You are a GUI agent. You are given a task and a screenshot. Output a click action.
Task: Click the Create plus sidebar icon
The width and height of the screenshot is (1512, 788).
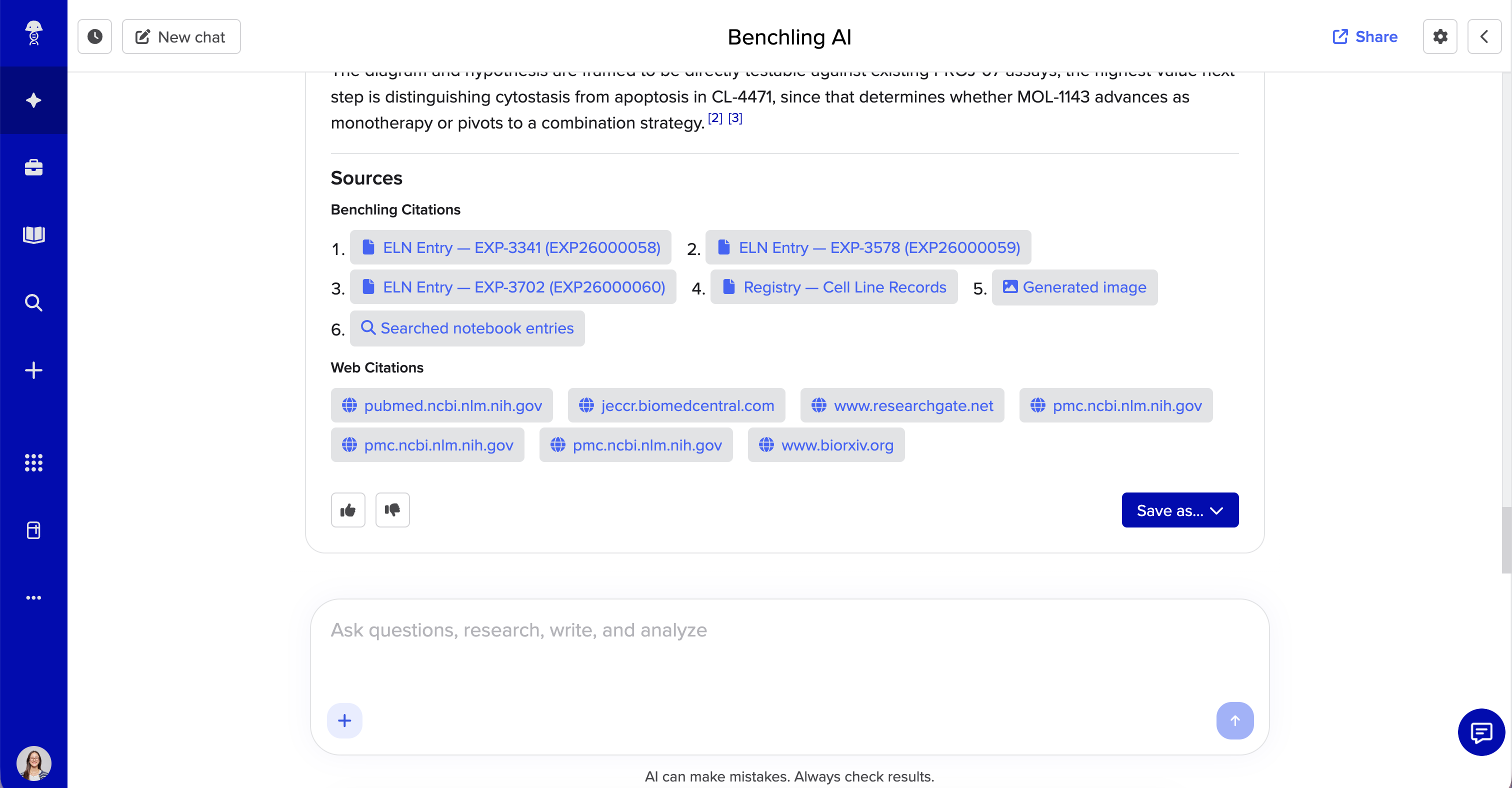(x=33, y=370)
